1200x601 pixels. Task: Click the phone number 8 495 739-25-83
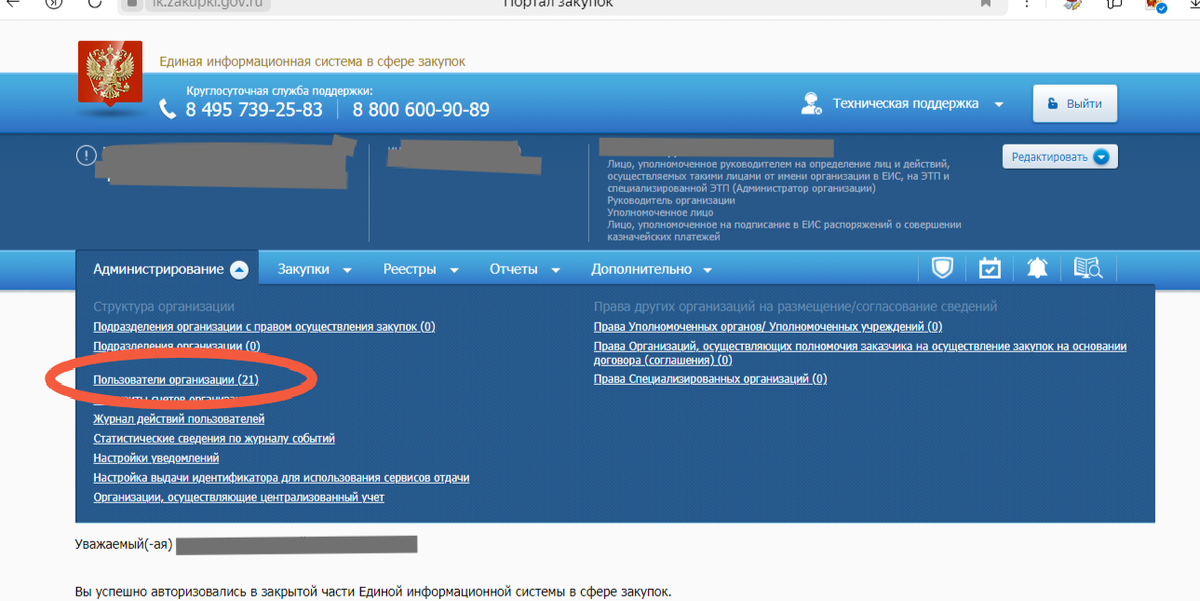click(x=254, y=110)
